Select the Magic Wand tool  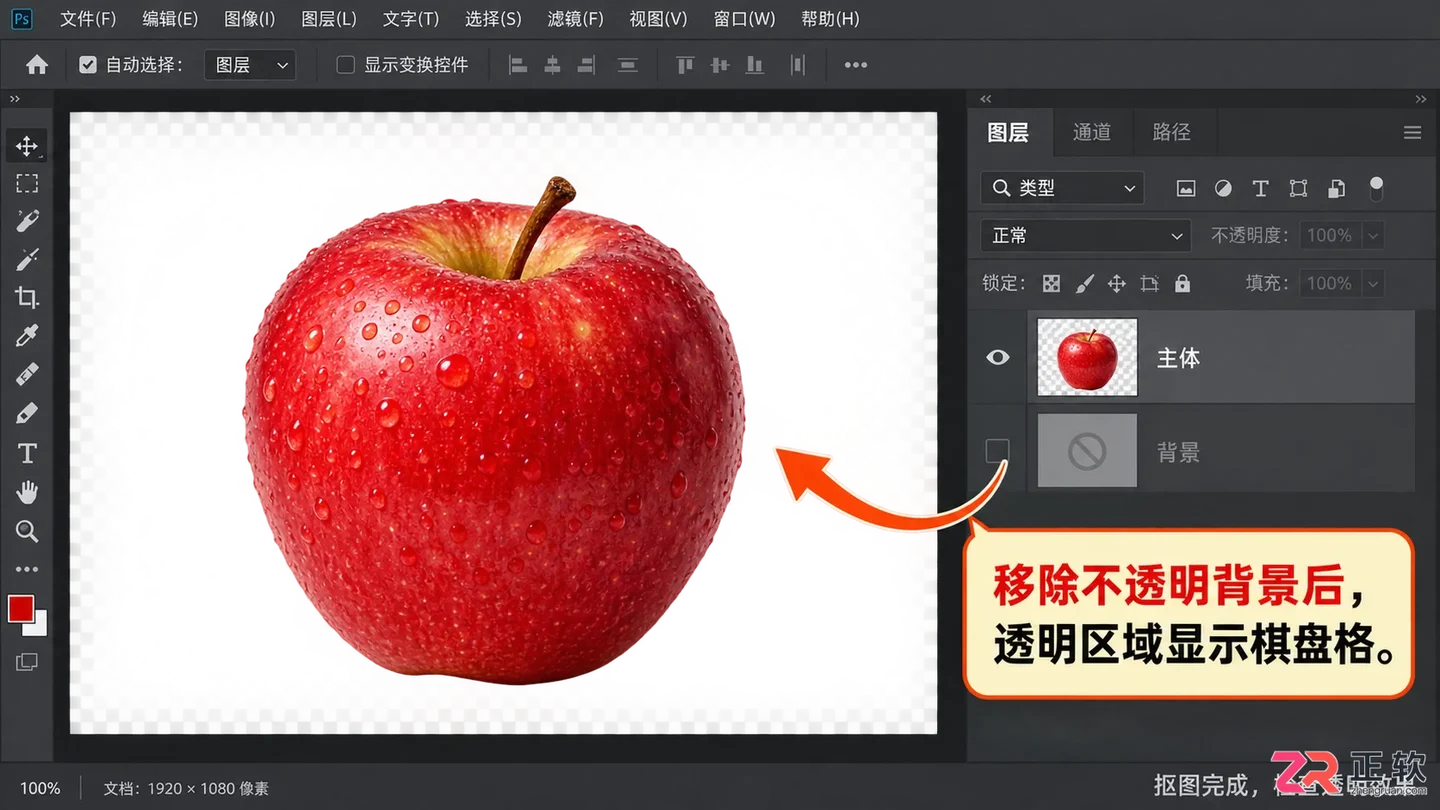point(27,259)
